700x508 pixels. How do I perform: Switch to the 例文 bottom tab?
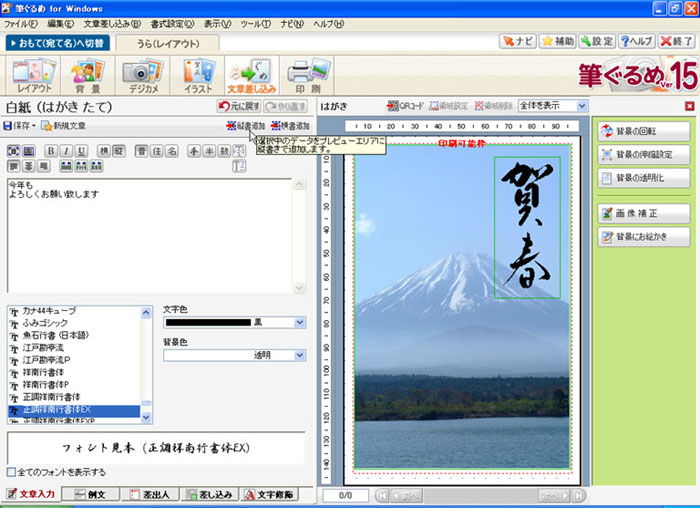[x=91, y=494]
